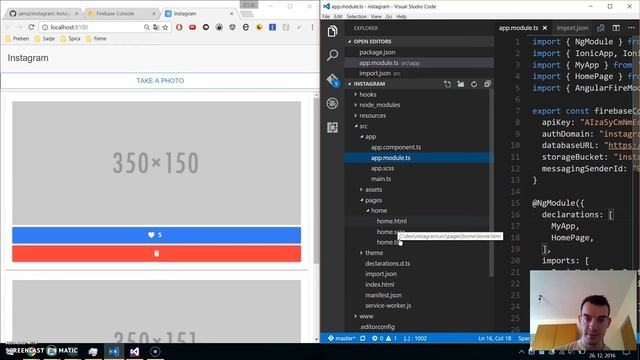Click the bookmark star in Chrome address bar
Image resolution: width=640 pixels, height=360 pixels.
(165, 27)
